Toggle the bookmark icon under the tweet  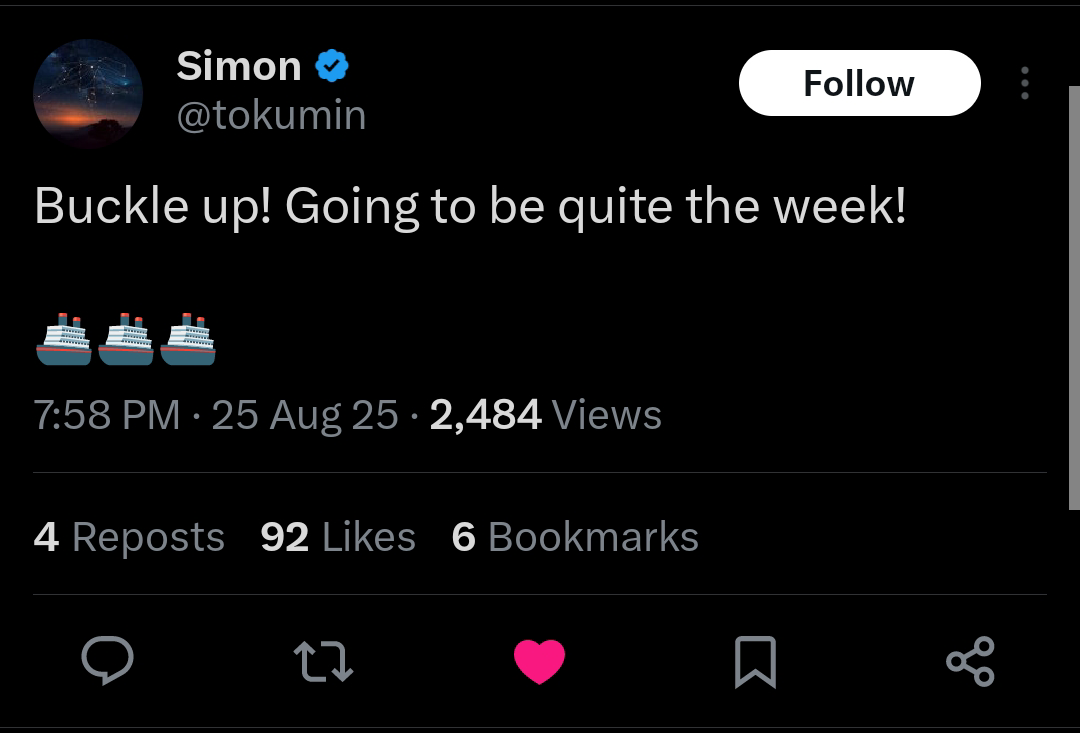(x=755, y=662)
